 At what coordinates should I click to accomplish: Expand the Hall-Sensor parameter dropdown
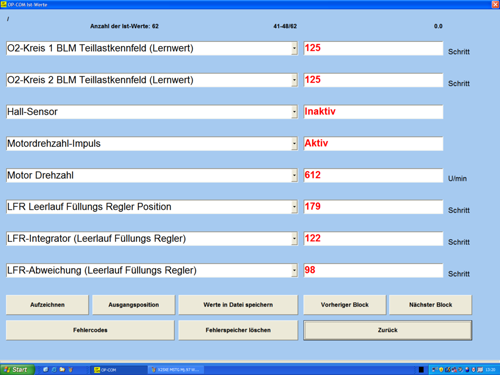point(294,112)
